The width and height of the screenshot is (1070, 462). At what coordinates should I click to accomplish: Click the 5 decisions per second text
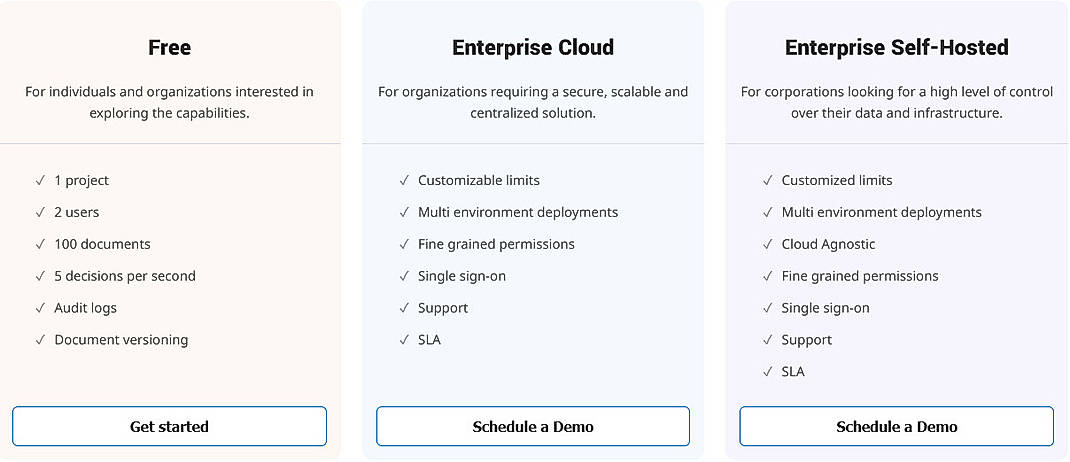[125, 276]
